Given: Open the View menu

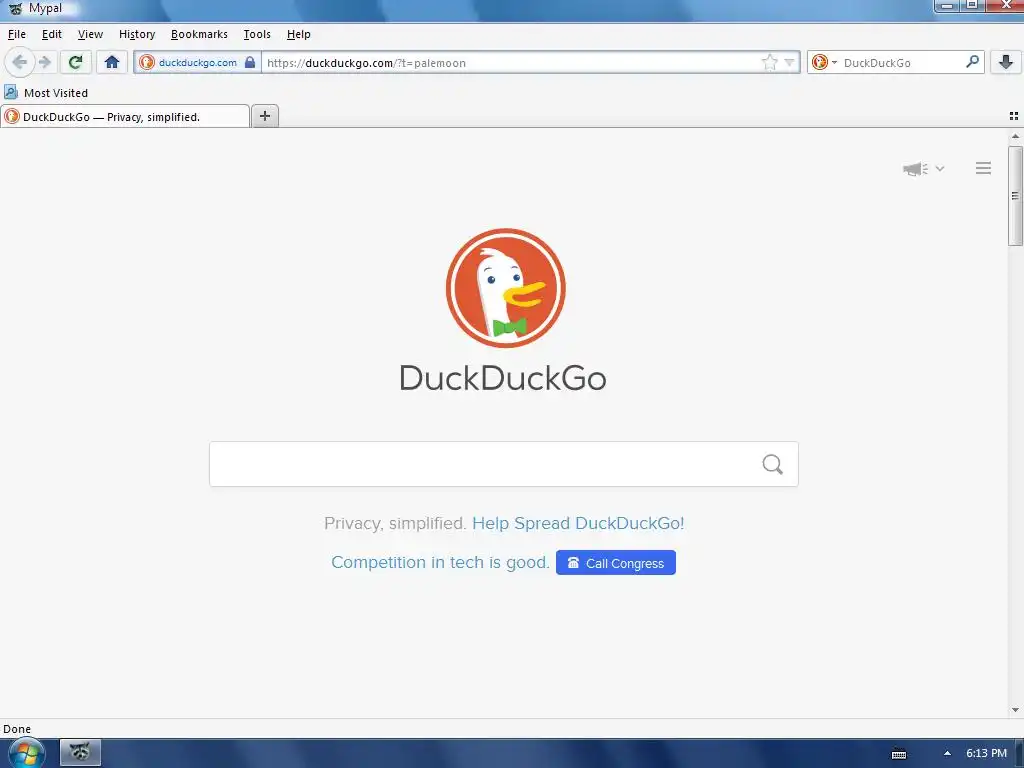Looking at the screenshot, I should click(x=90, y=34).
